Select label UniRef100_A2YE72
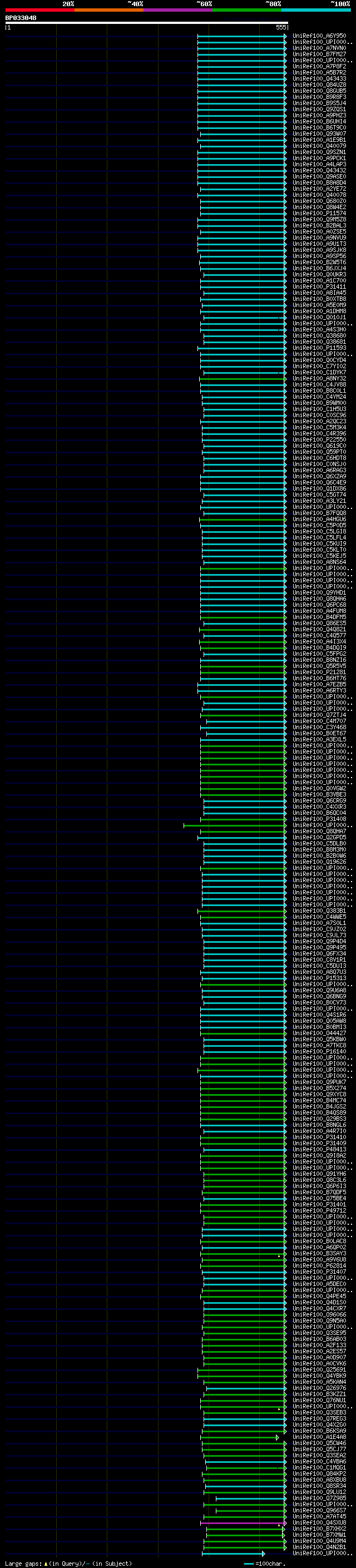The image size is (356, 1568). tap(319, 189)
